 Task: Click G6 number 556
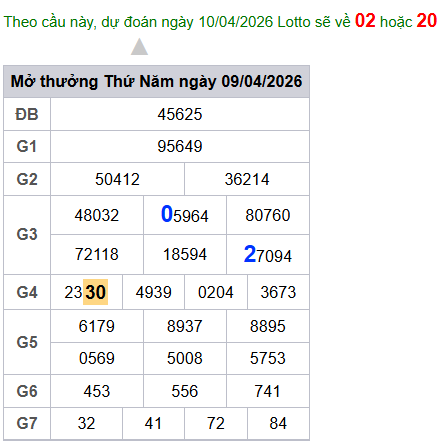coord(185,391)
